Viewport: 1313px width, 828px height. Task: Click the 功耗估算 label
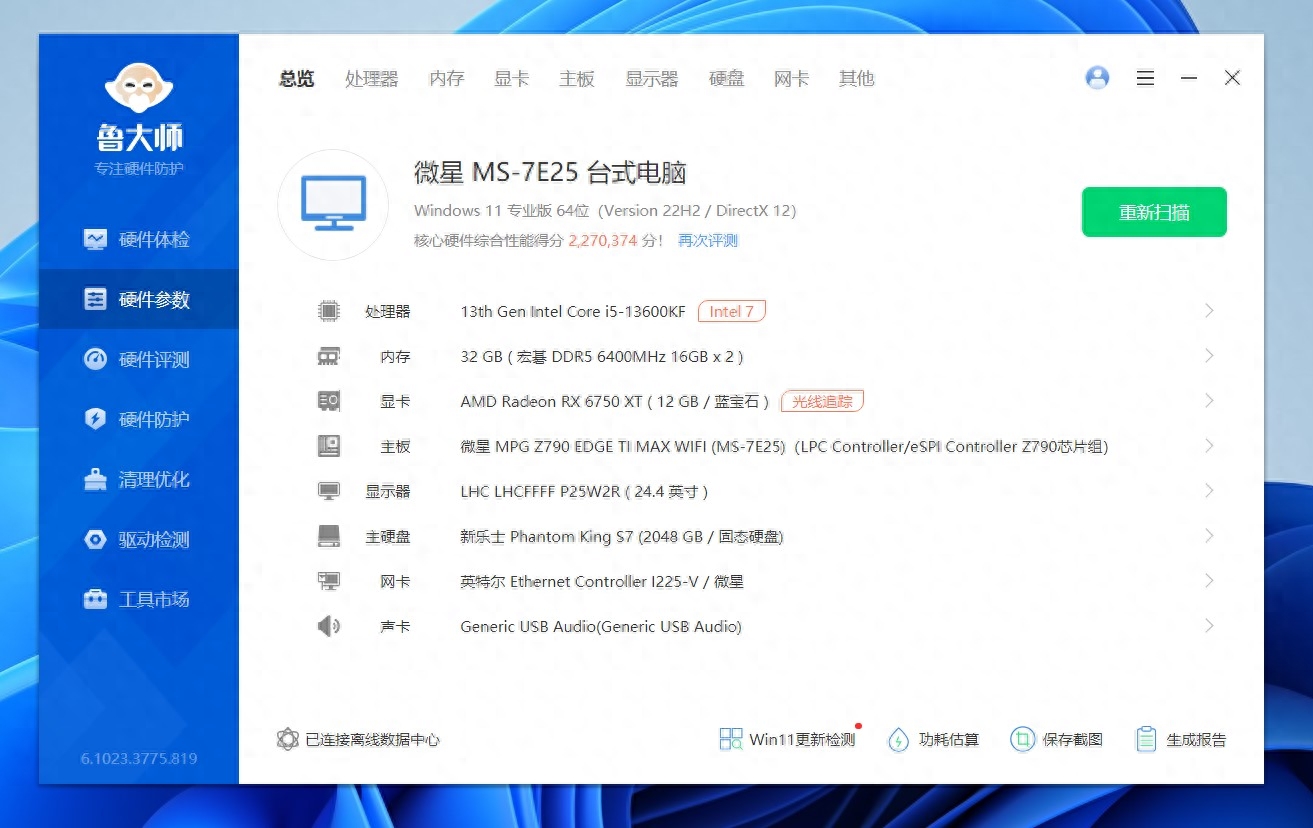pyautogui.click(x=949, y=740)
